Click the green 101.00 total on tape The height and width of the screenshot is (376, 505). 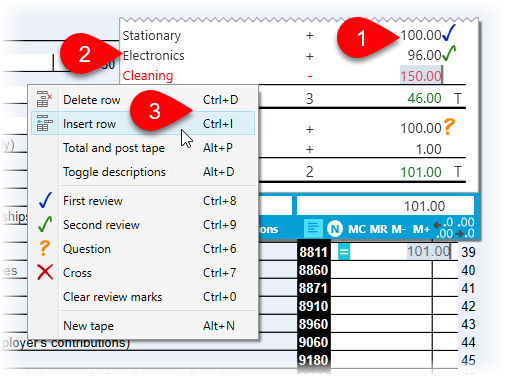tap(421, 172)
